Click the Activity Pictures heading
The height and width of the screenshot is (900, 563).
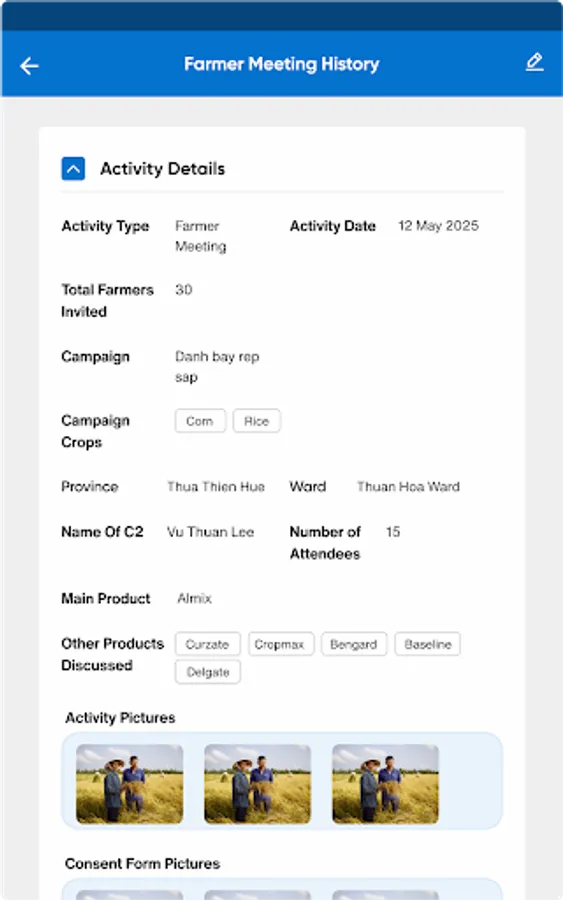click(120, 718)
